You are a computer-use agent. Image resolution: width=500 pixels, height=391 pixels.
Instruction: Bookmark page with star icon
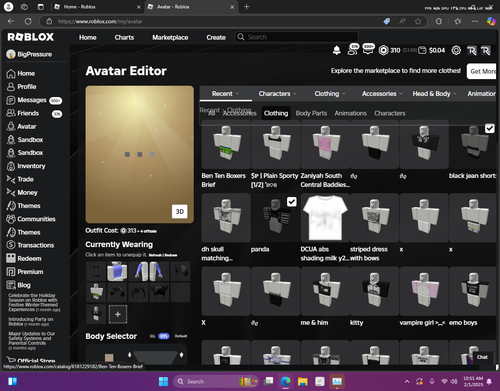pos(418,21)
